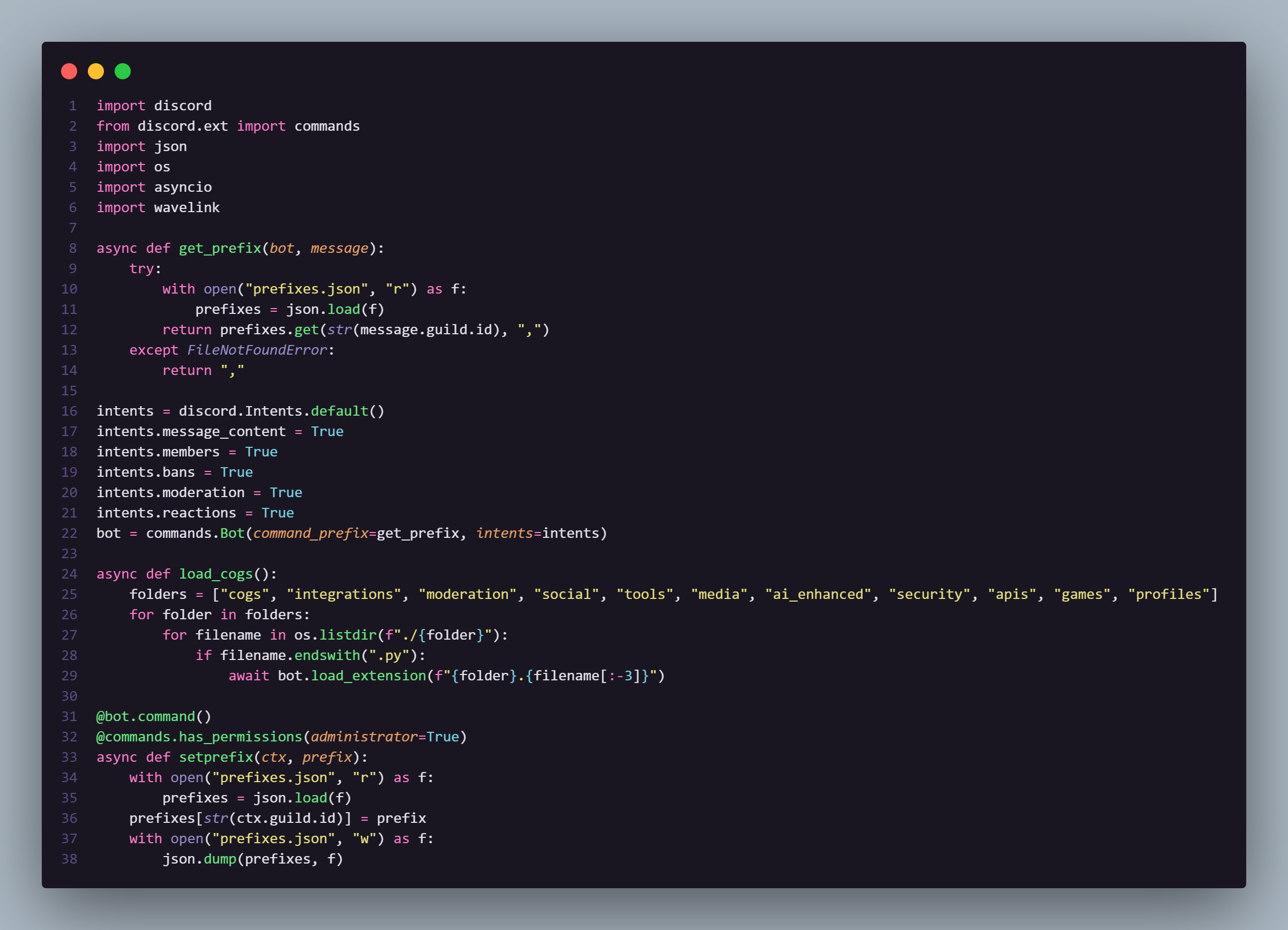
Task: Click the setprefix function name
Action: [x=216, y=757]
